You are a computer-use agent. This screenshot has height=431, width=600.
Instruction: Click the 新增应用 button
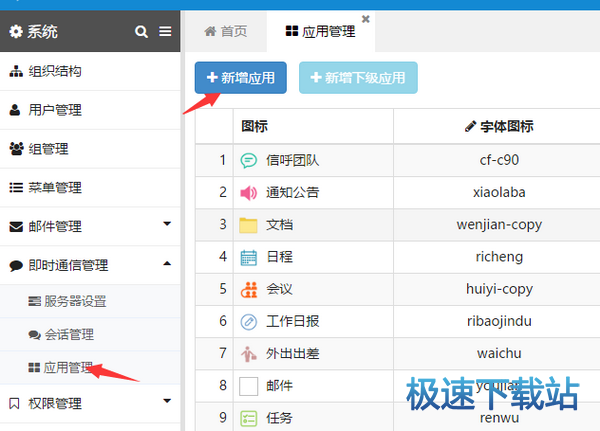(x=241, y=78)
